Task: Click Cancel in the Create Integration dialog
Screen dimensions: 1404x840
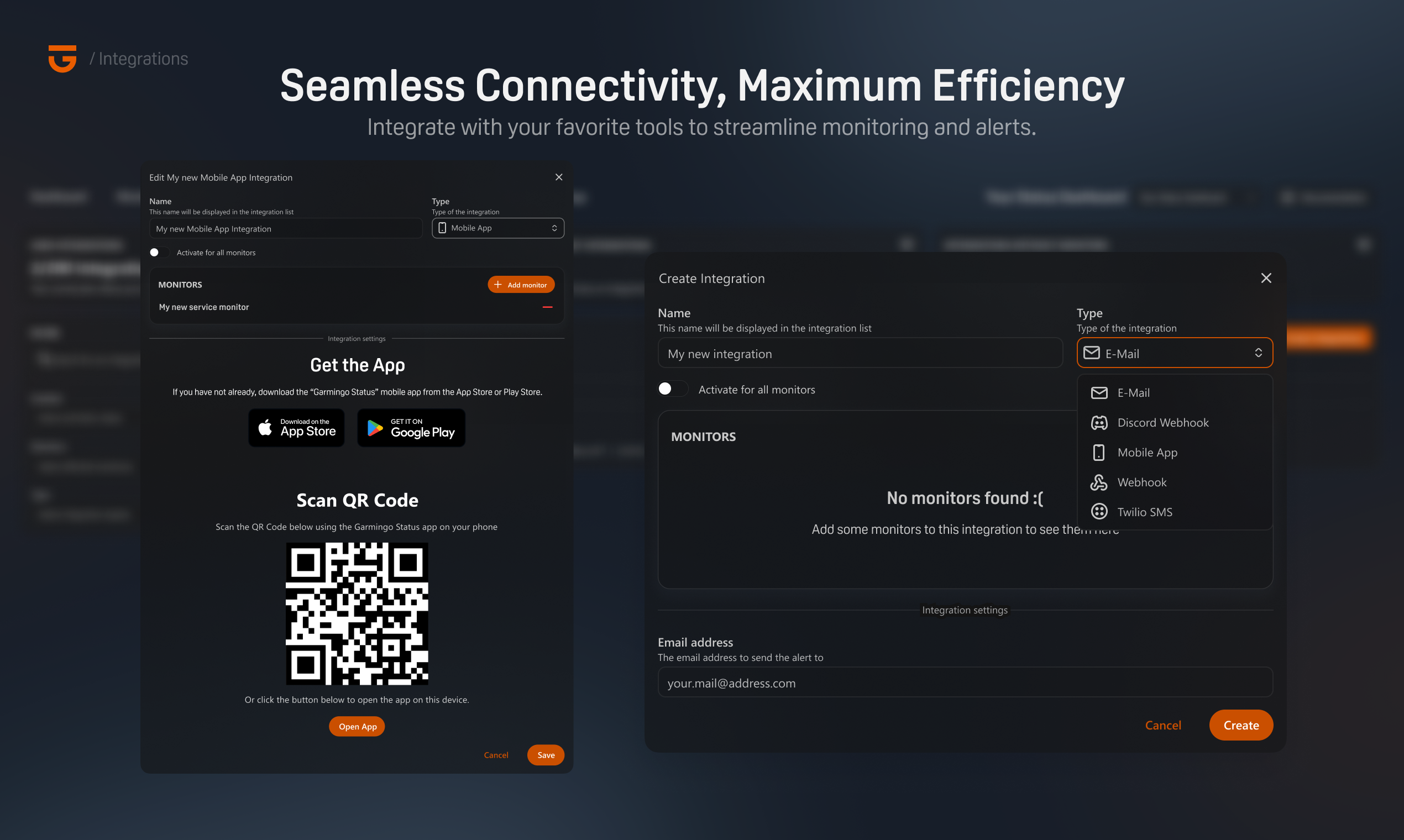Action: [x=1163, y=725]
